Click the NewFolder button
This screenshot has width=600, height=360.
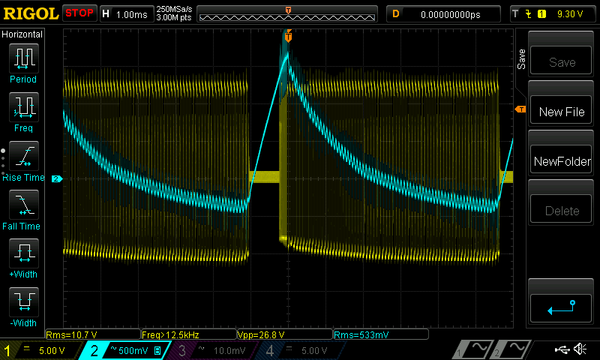point(561,161)
